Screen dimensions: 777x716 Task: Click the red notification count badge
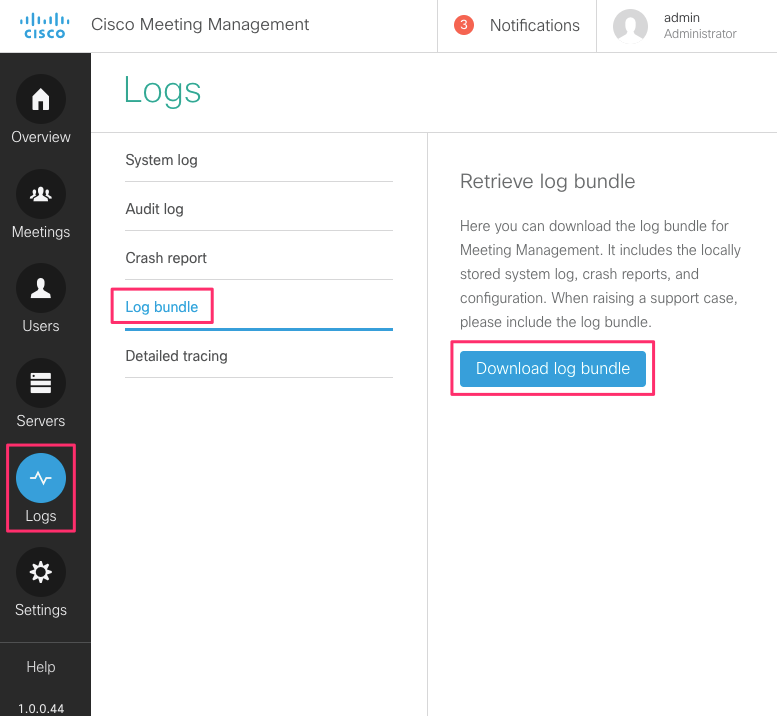click(x=464, y=25)
